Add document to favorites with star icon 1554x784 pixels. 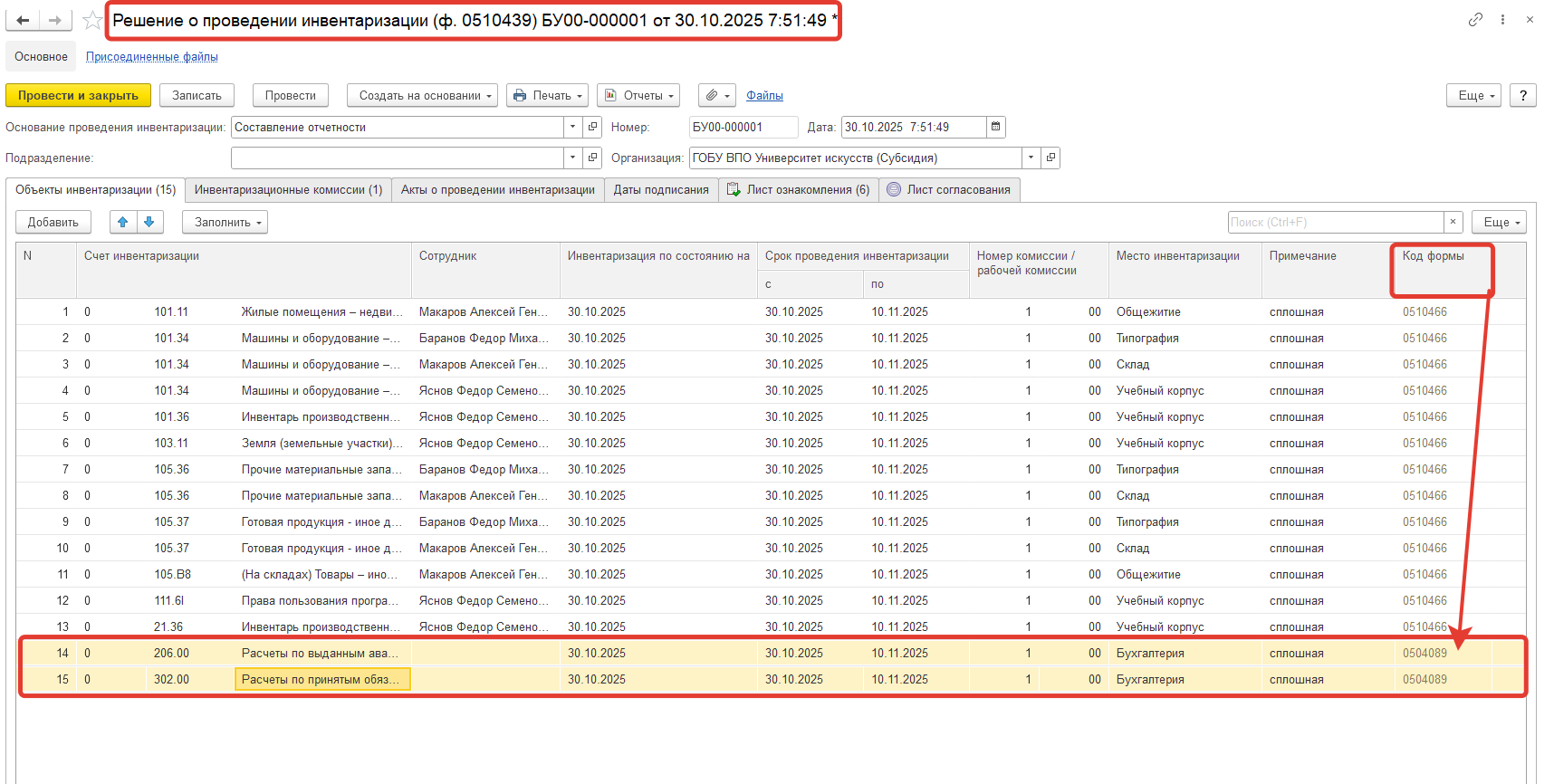coord(91,20)
